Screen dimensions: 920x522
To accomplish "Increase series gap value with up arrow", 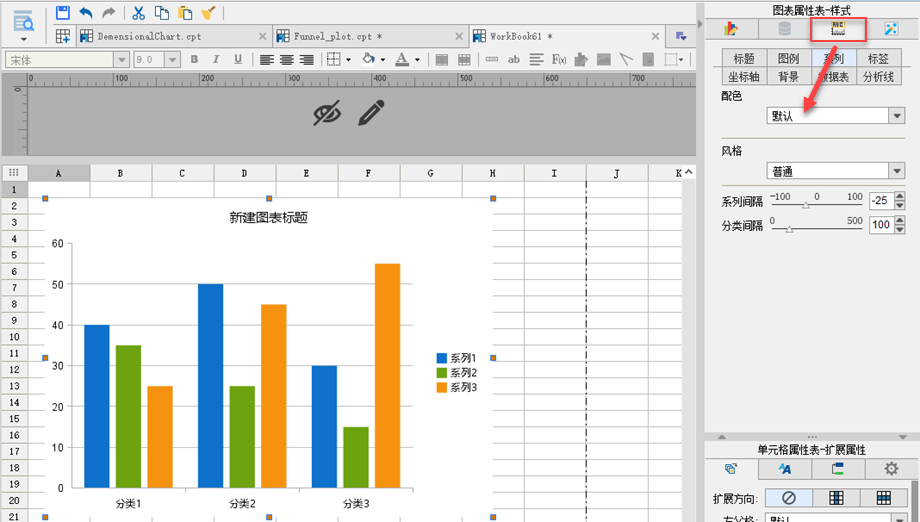I will click(900, 196).
